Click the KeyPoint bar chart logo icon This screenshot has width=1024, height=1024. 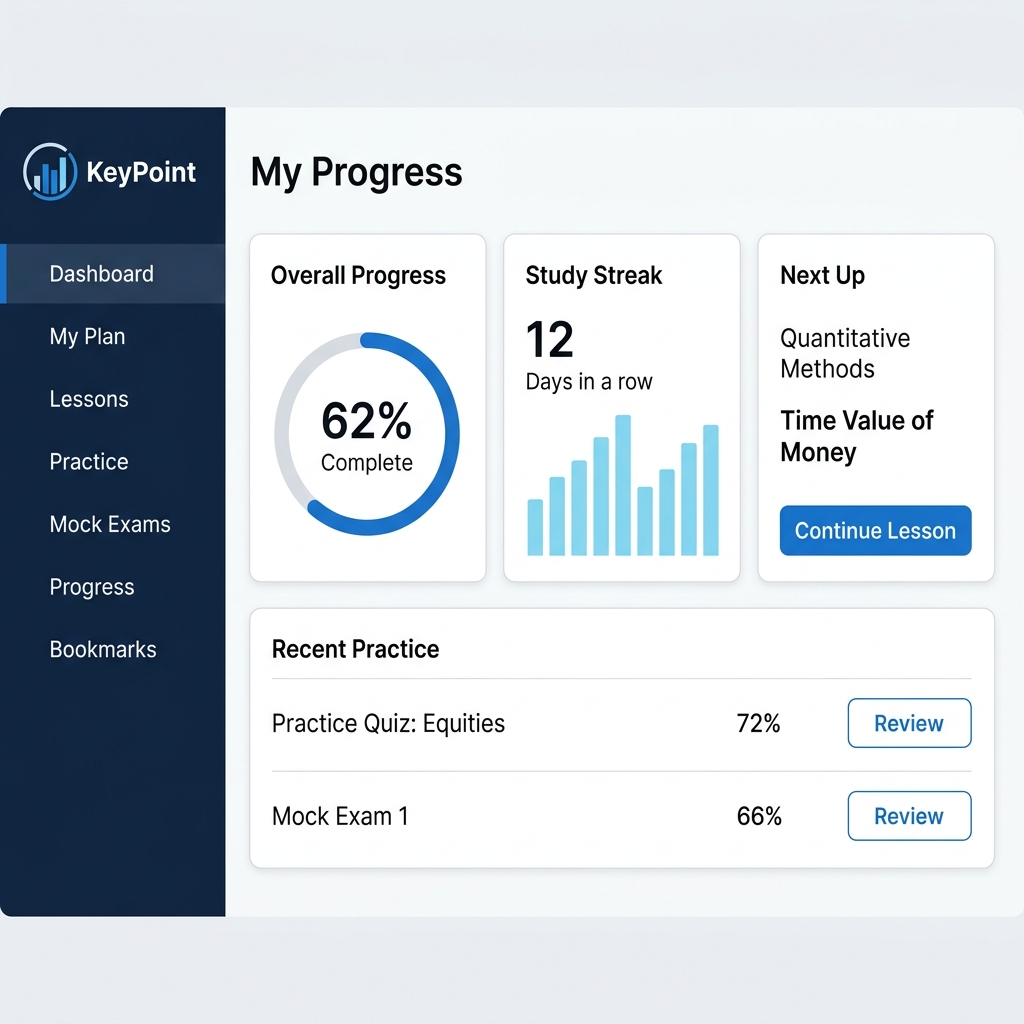[50, 172]
